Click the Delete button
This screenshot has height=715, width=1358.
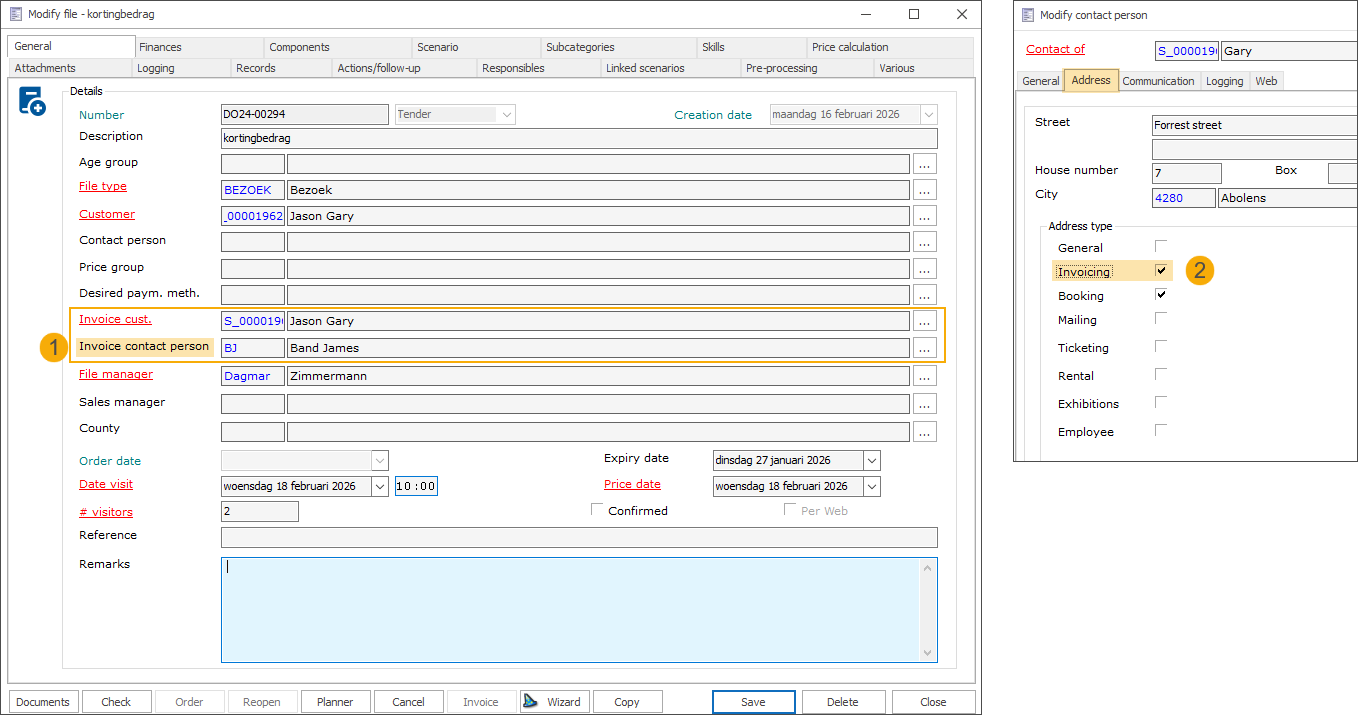point(843,702)
